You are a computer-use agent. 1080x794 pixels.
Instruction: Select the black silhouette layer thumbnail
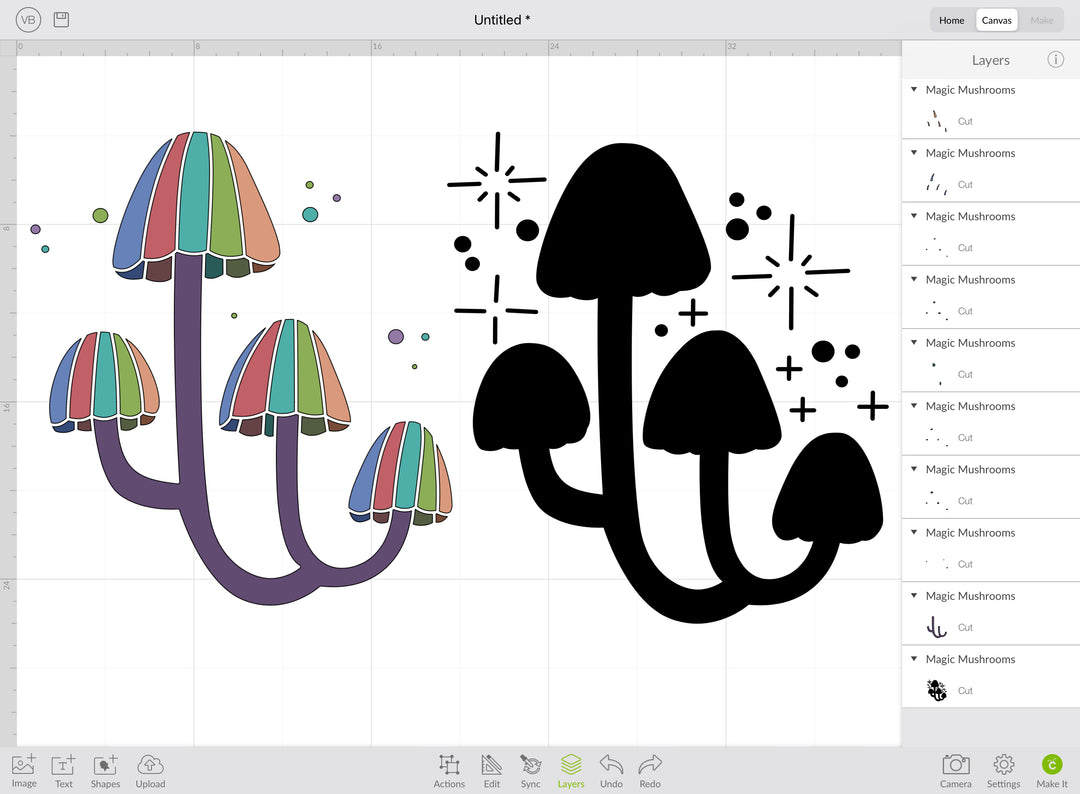coord(937,690)
